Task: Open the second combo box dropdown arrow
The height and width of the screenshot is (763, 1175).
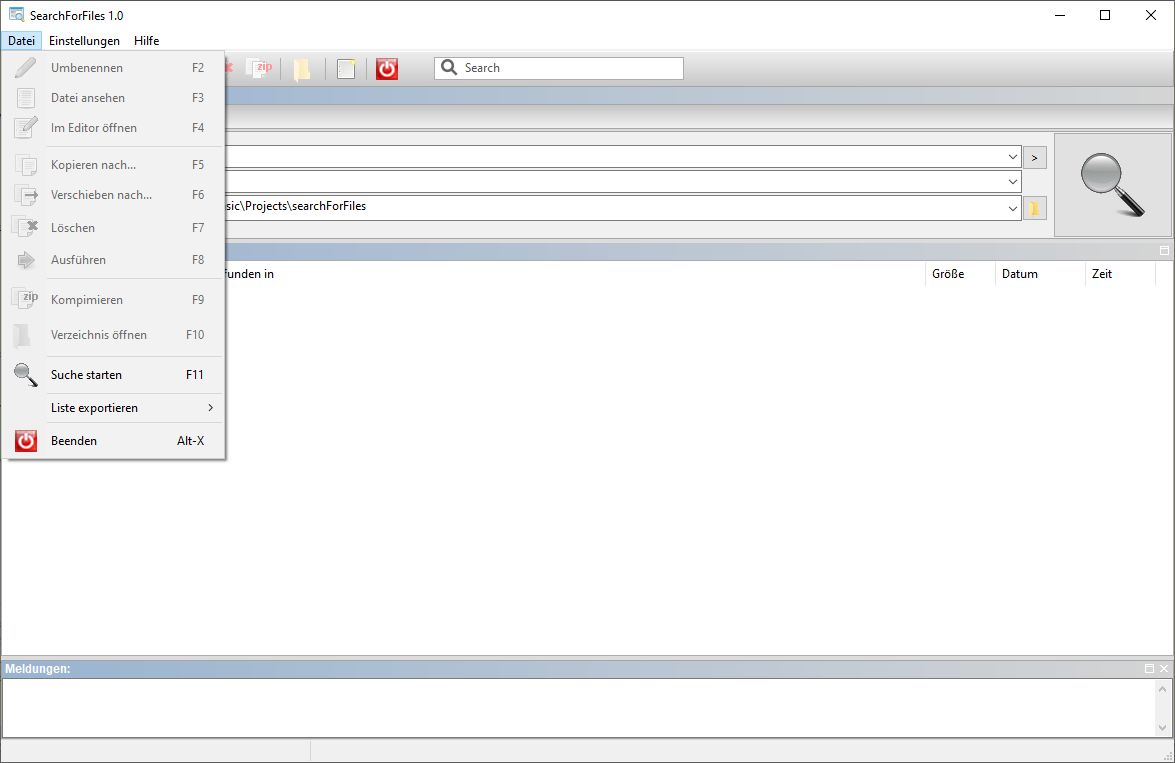Action: coord(1012,182)
